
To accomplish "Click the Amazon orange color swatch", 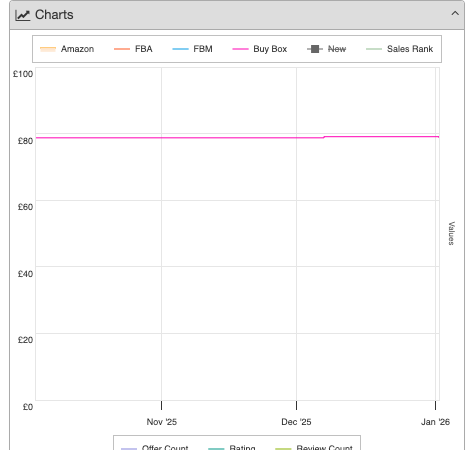I will point(48,49).
